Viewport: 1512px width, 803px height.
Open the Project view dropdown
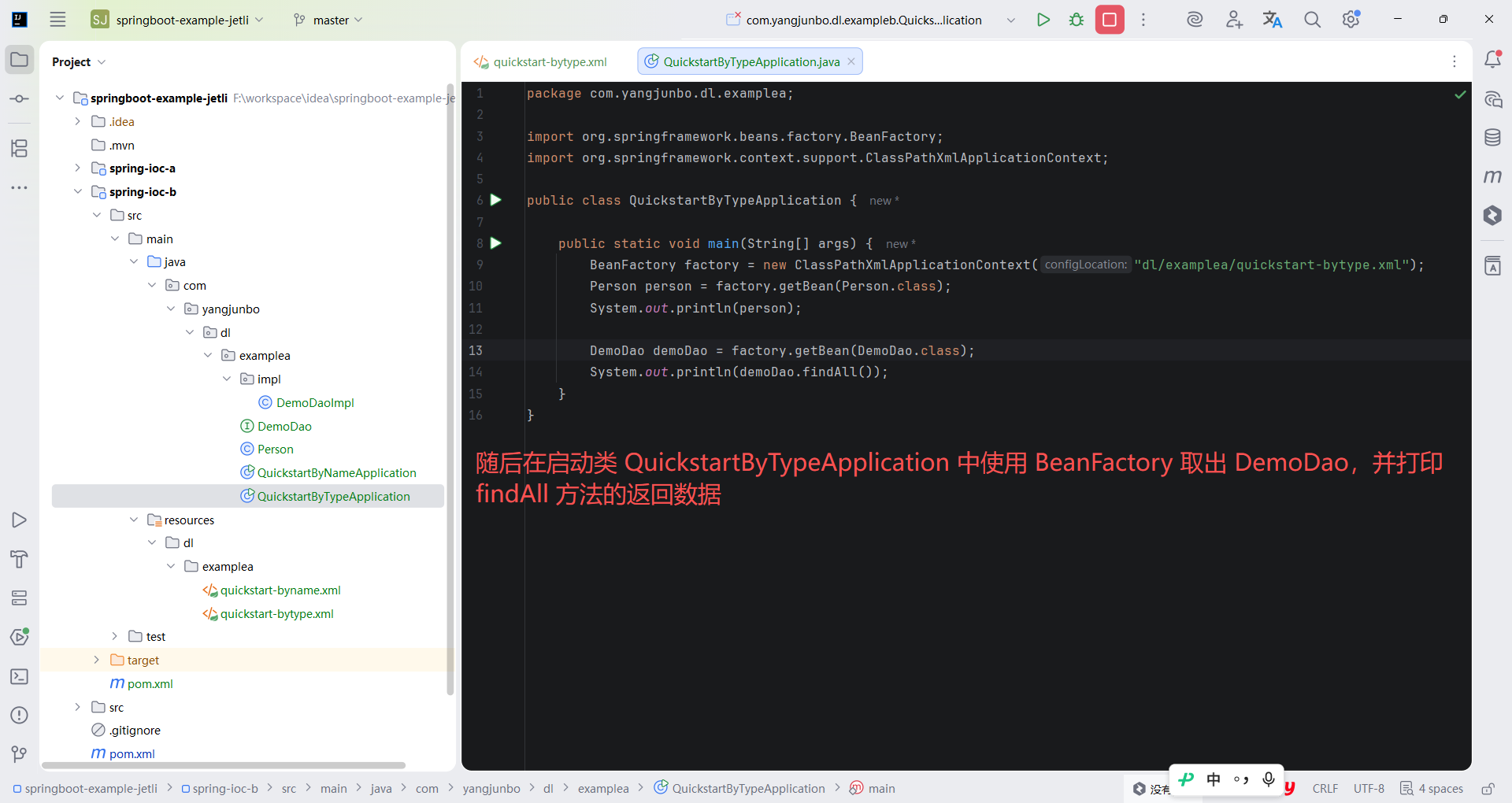79,61
